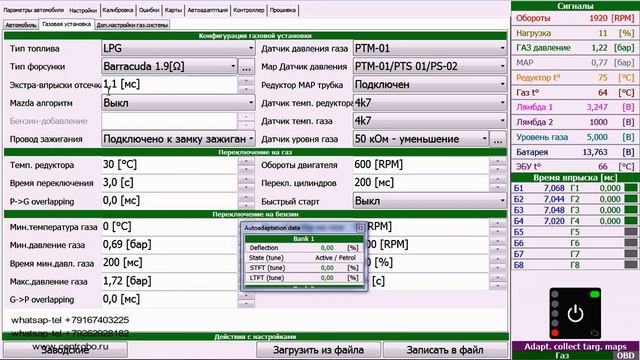Image resolution: width=640 pixels, height=360 pixels.
Task: Go to the Ошибки tab
Action: pos(149,10)
